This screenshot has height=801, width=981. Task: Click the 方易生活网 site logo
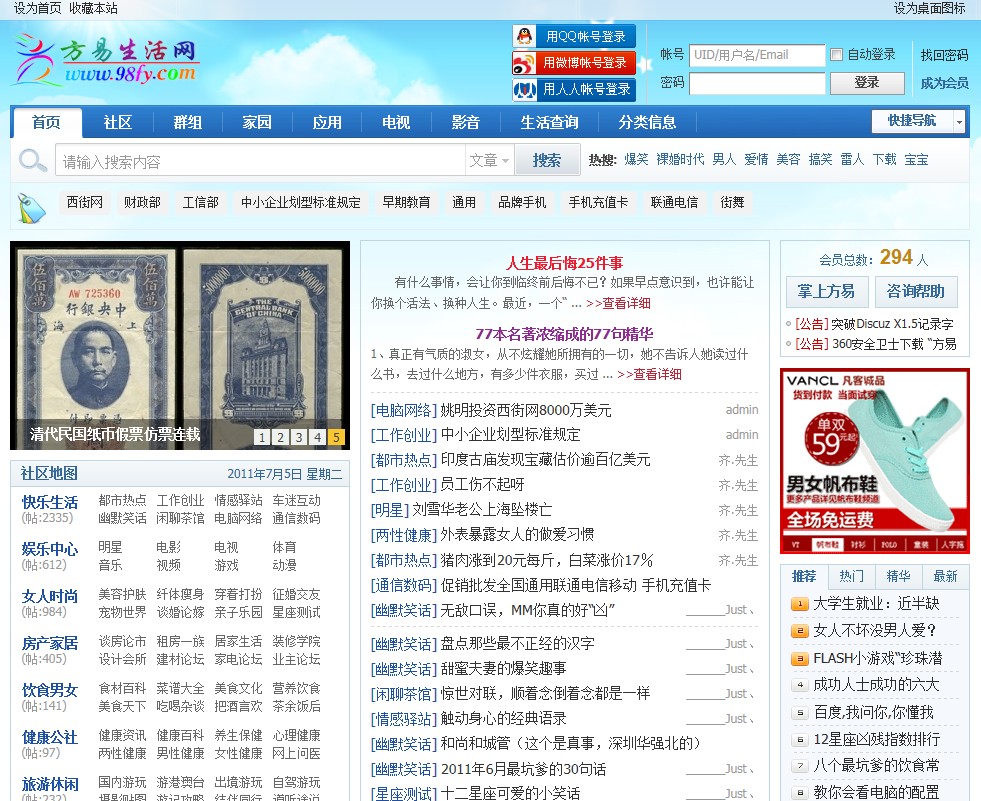105,60
